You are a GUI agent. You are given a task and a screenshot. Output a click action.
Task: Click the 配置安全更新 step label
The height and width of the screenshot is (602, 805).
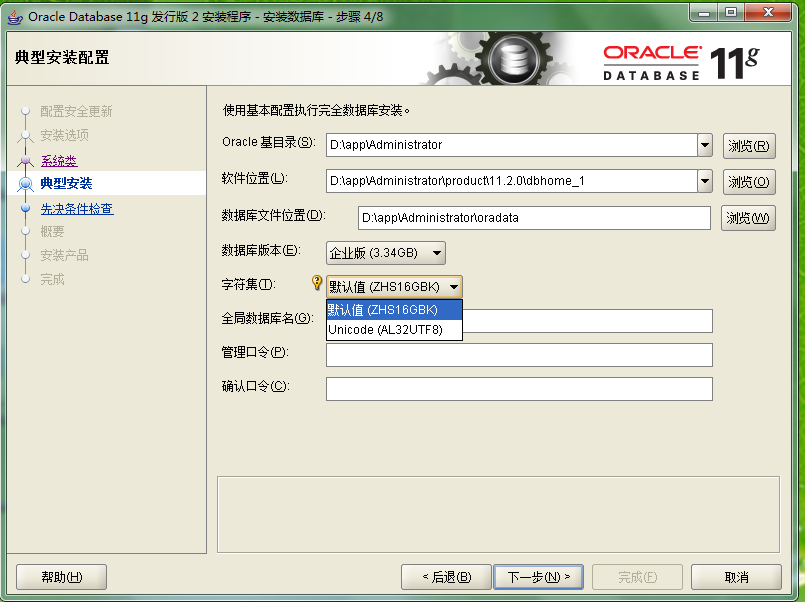(76, 111)
